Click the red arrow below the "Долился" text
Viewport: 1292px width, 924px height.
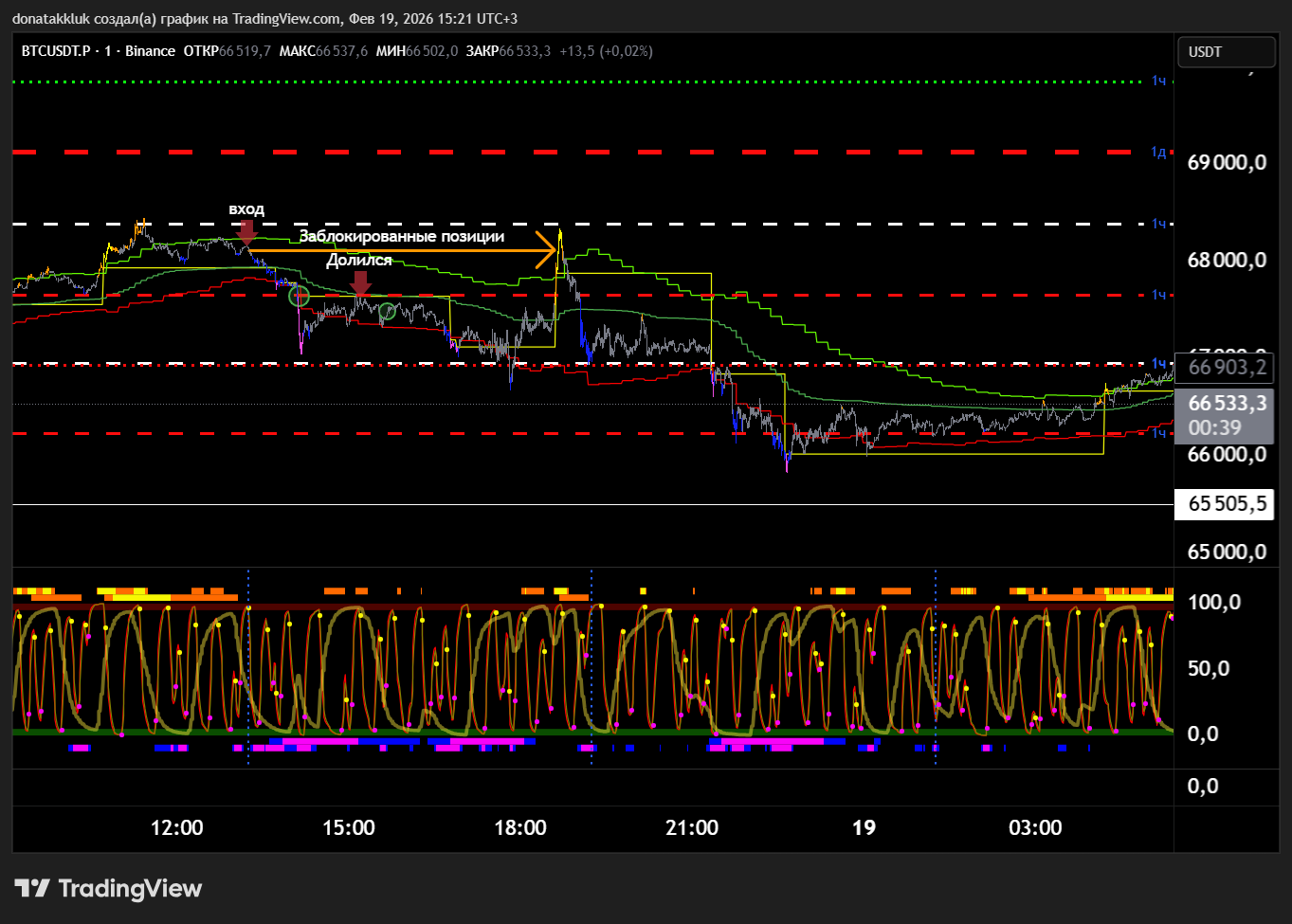click(360, 283)
